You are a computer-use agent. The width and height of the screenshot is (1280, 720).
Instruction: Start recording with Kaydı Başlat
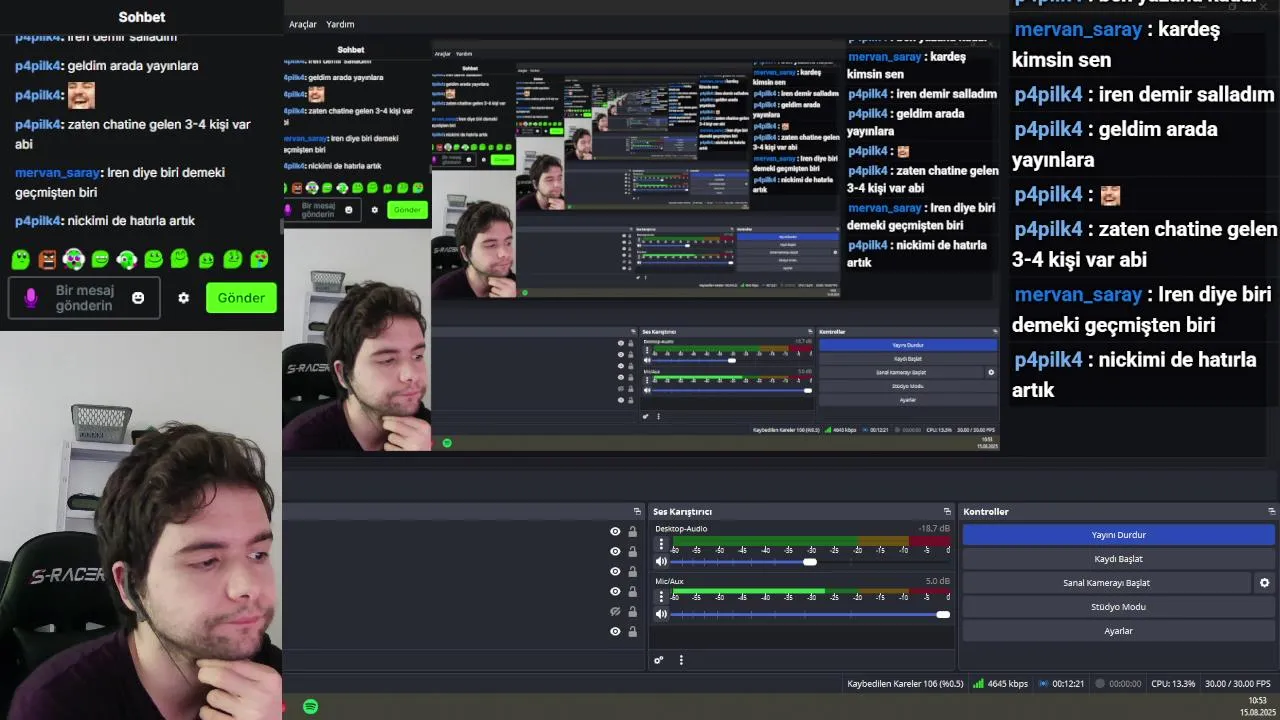tap(1118, 559)
